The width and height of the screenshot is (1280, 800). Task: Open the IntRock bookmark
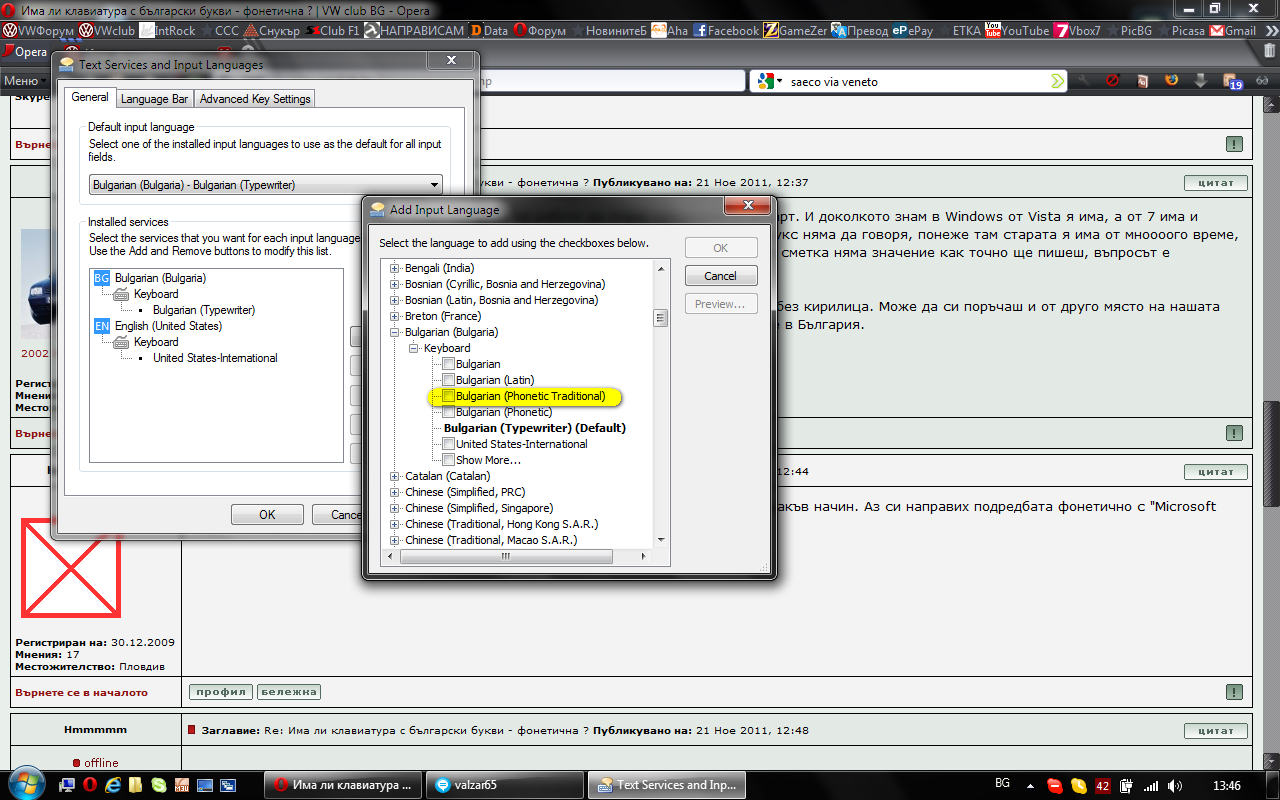(x=168, y=30)
